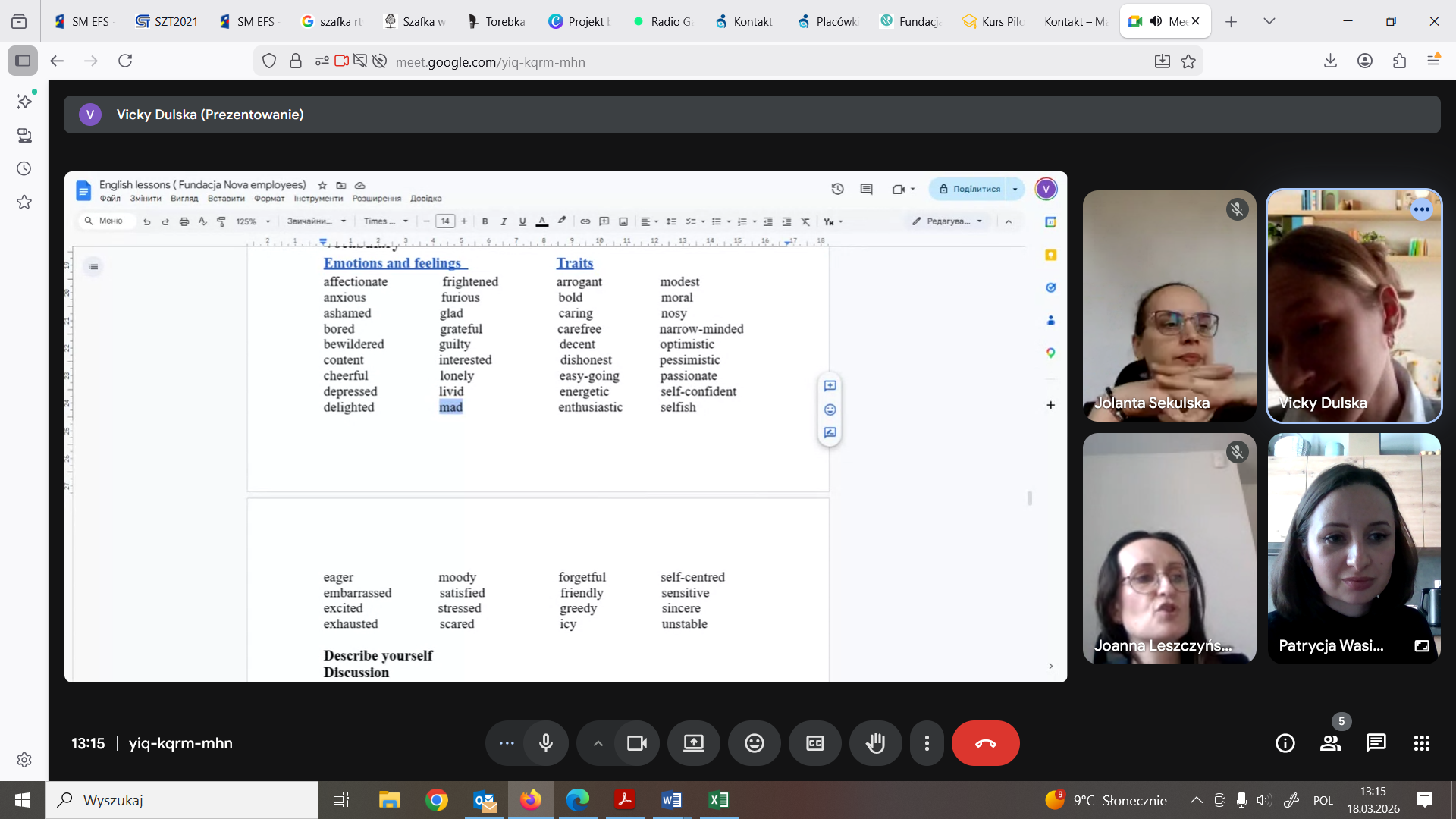Open the meeting chat panel
Screen dimensions: 1456x819
pos(1376,743)
